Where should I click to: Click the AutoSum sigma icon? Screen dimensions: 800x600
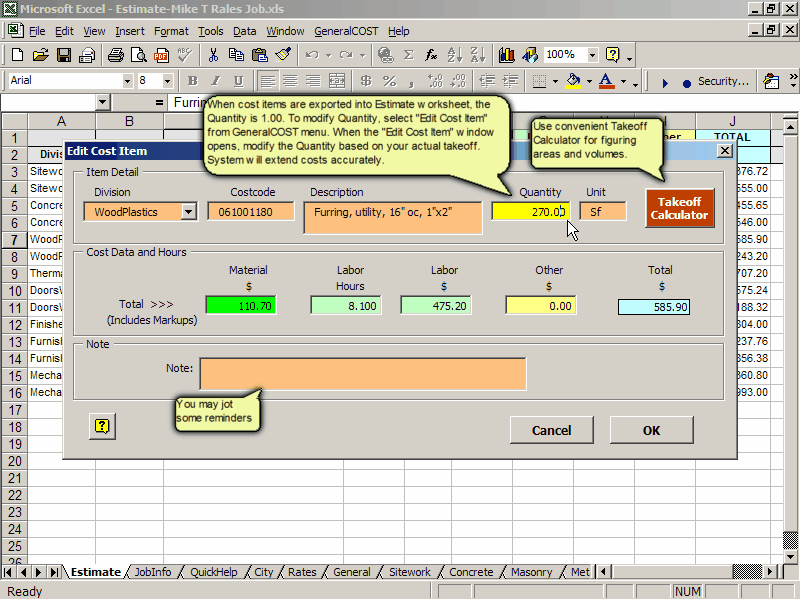[409, 55]
